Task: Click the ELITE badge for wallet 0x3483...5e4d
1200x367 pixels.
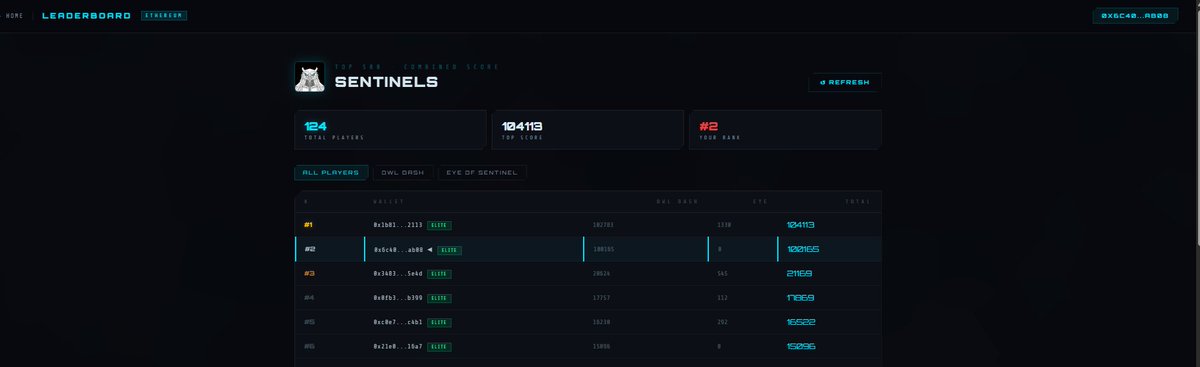Action: click(x=440, y=274)
